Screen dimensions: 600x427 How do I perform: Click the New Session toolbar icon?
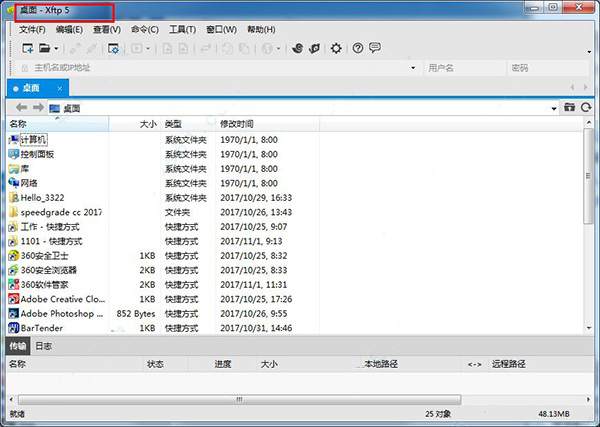pos(28,48)
